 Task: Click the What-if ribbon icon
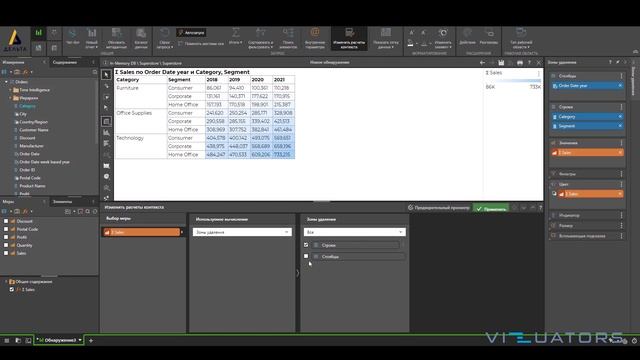(73, 36)
